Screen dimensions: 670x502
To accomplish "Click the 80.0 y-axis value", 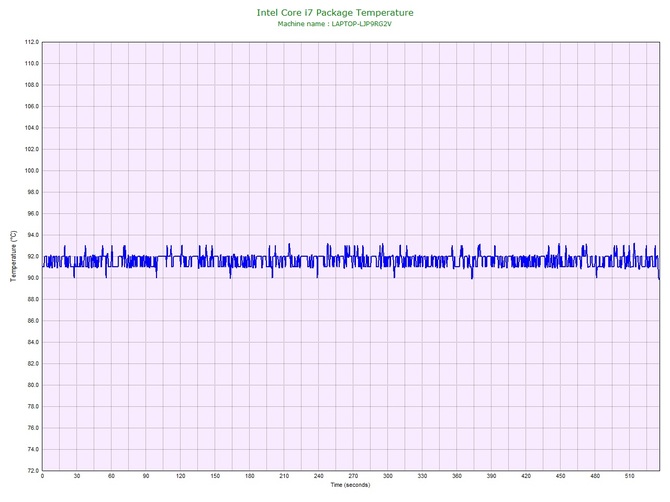I will pos(33,385).
